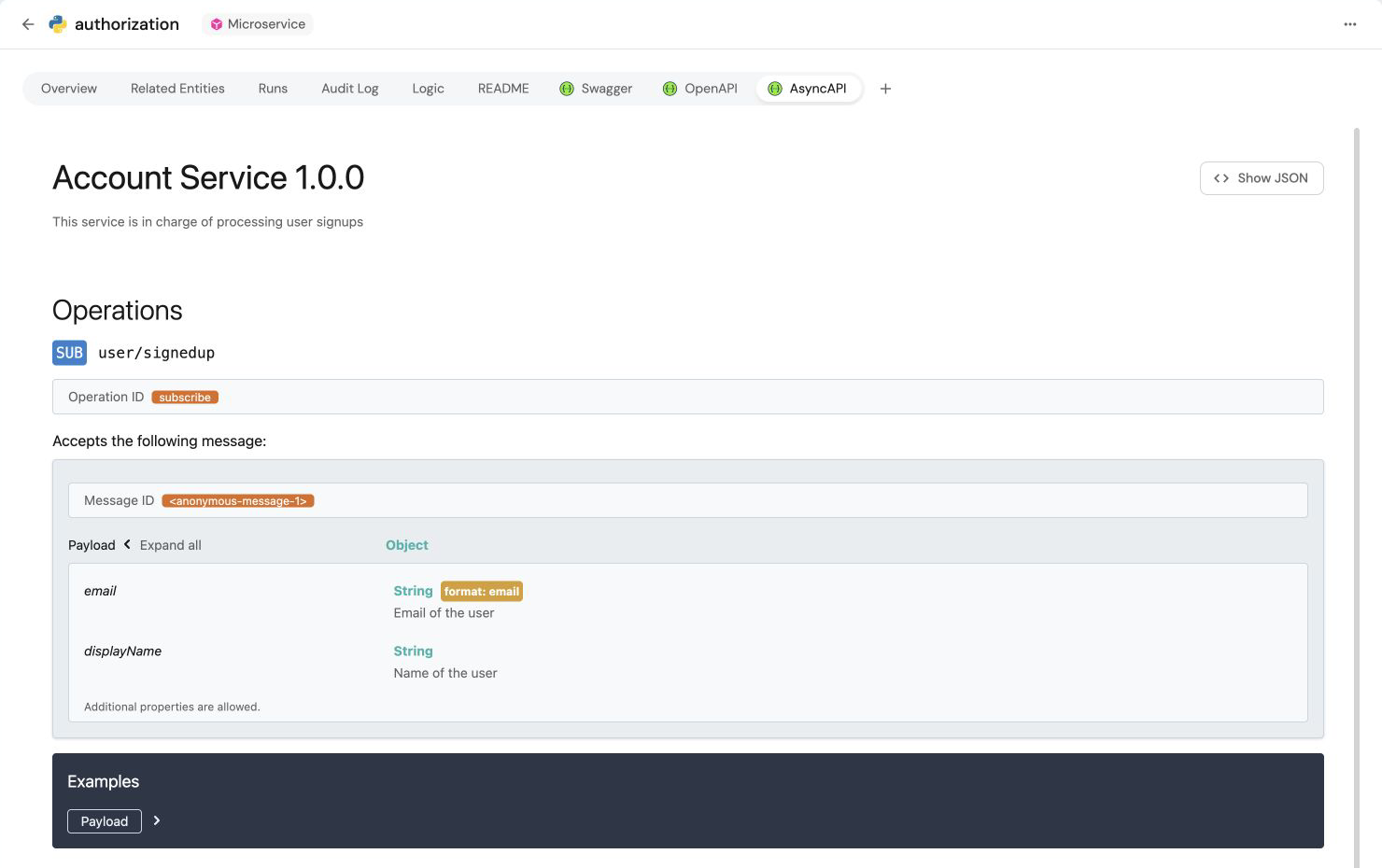
Task: Click the Show JSON button
Action: [1262, 178]
